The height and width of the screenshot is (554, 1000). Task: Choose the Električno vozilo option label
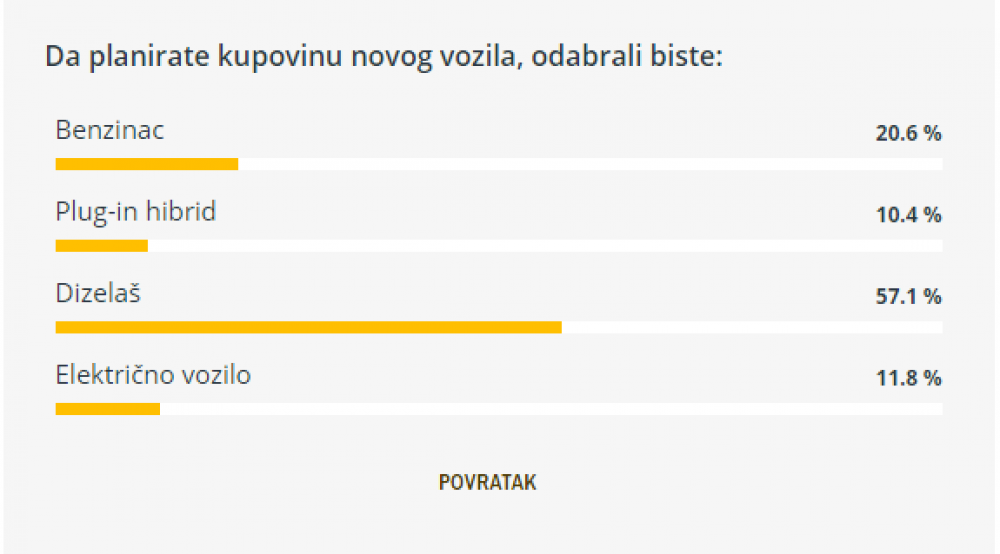(x=153, y=375)
